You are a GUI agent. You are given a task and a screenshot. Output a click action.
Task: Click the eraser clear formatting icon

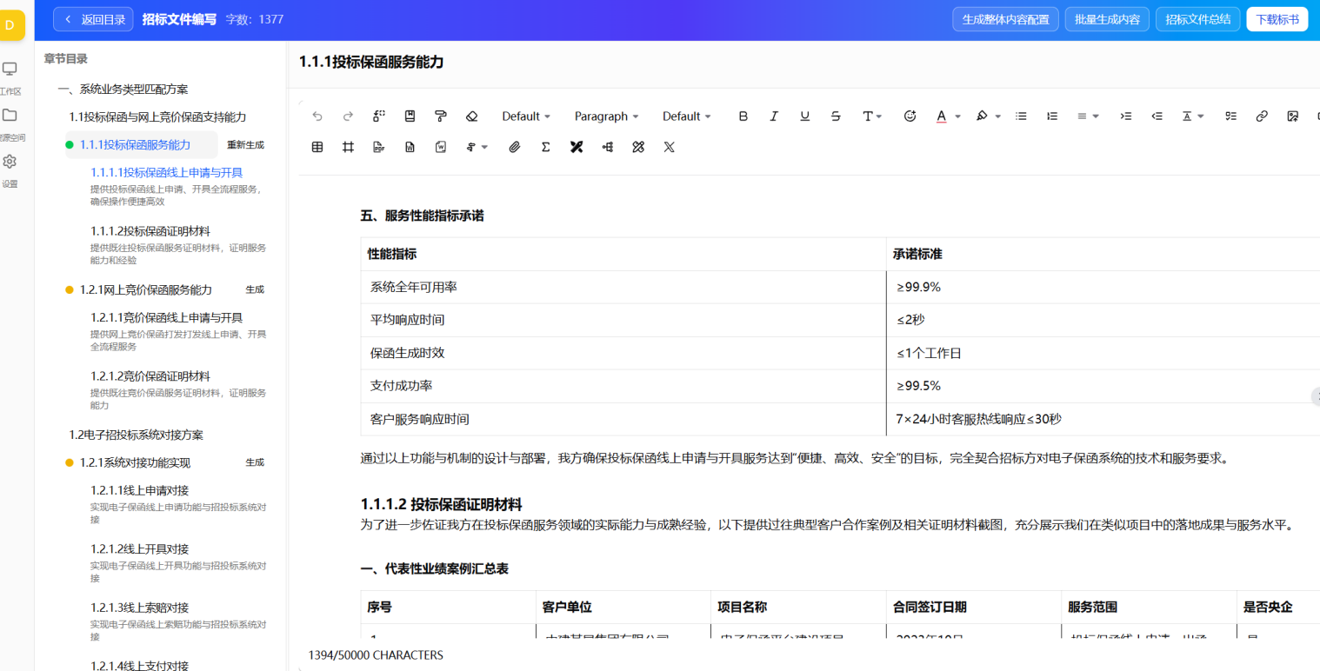click(472, 116)
